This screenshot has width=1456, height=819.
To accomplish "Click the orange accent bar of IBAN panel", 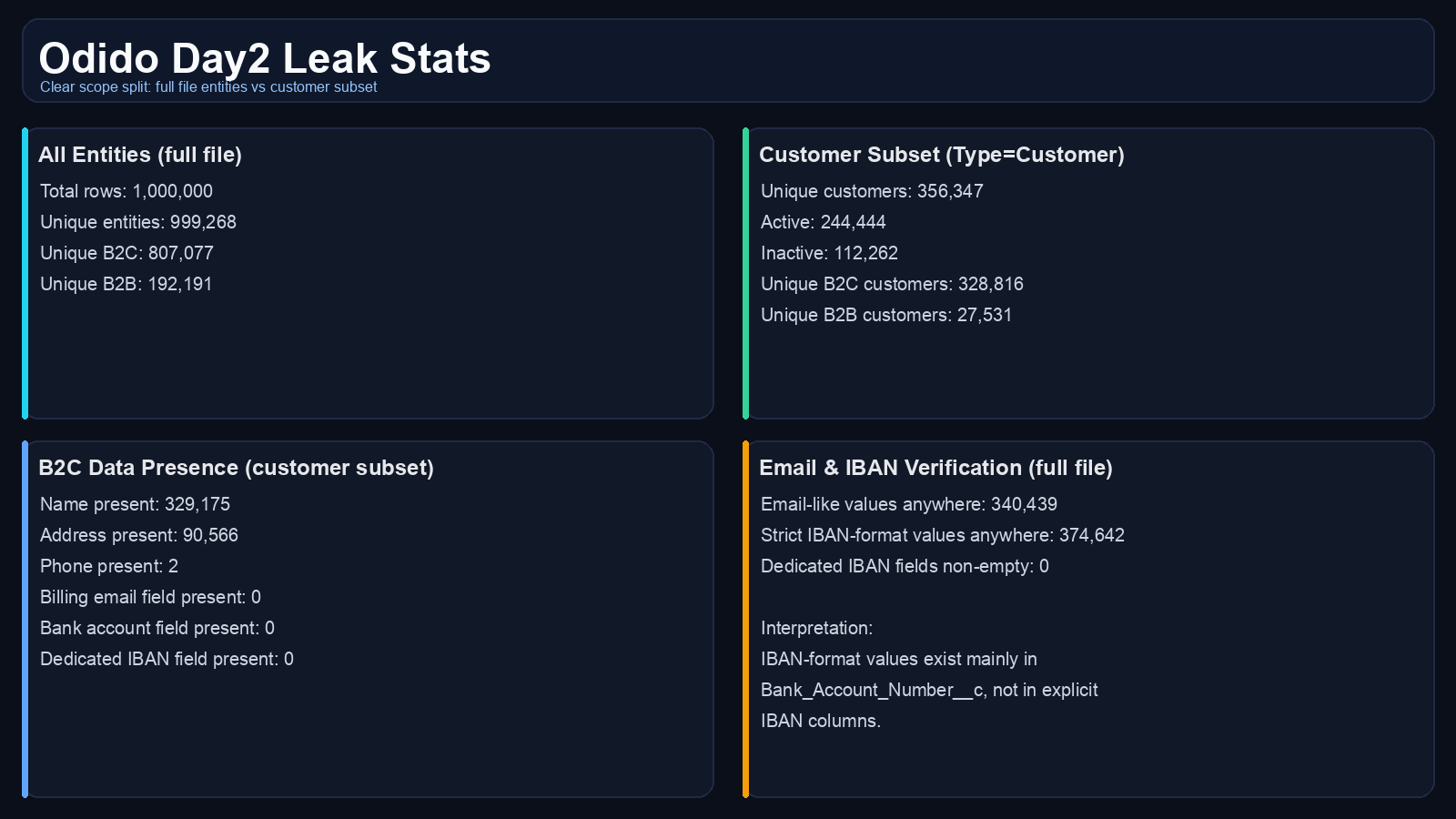I will [x=745, y=619].
